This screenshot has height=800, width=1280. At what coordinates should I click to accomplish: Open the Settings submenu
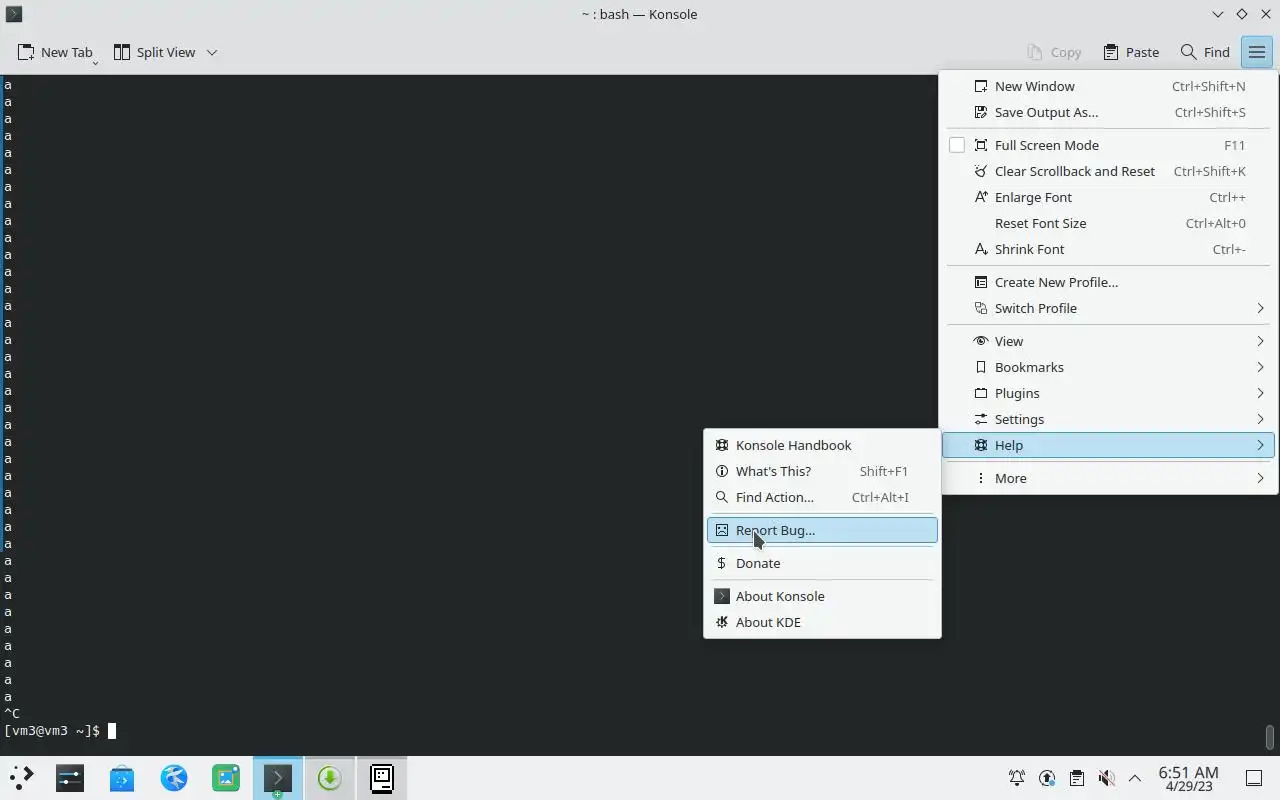1108,419
